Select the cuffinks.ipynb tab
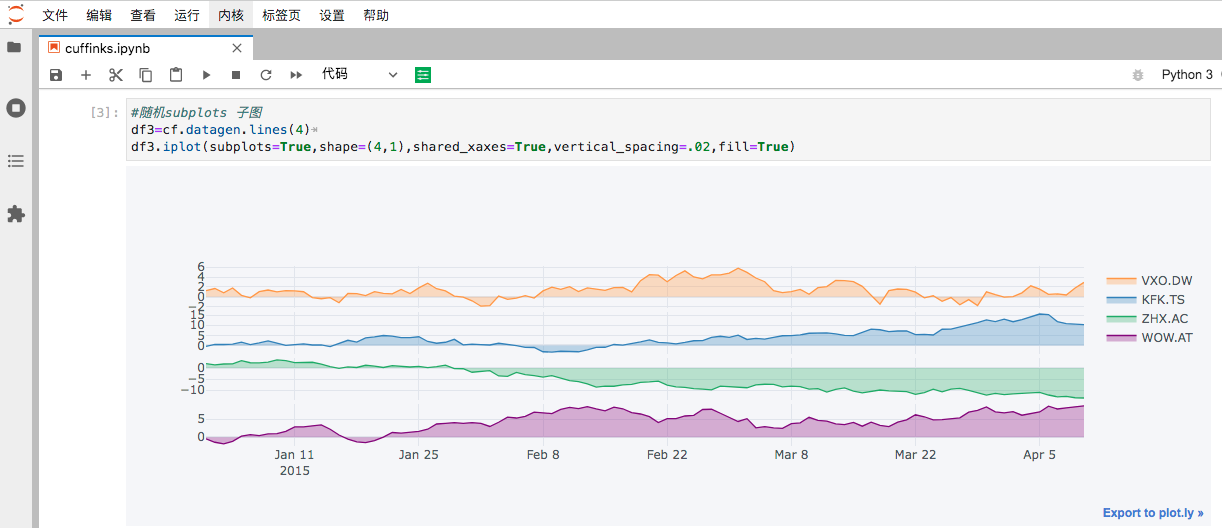The width and height of the screenshot is (1222, 528). pos(146,48)
